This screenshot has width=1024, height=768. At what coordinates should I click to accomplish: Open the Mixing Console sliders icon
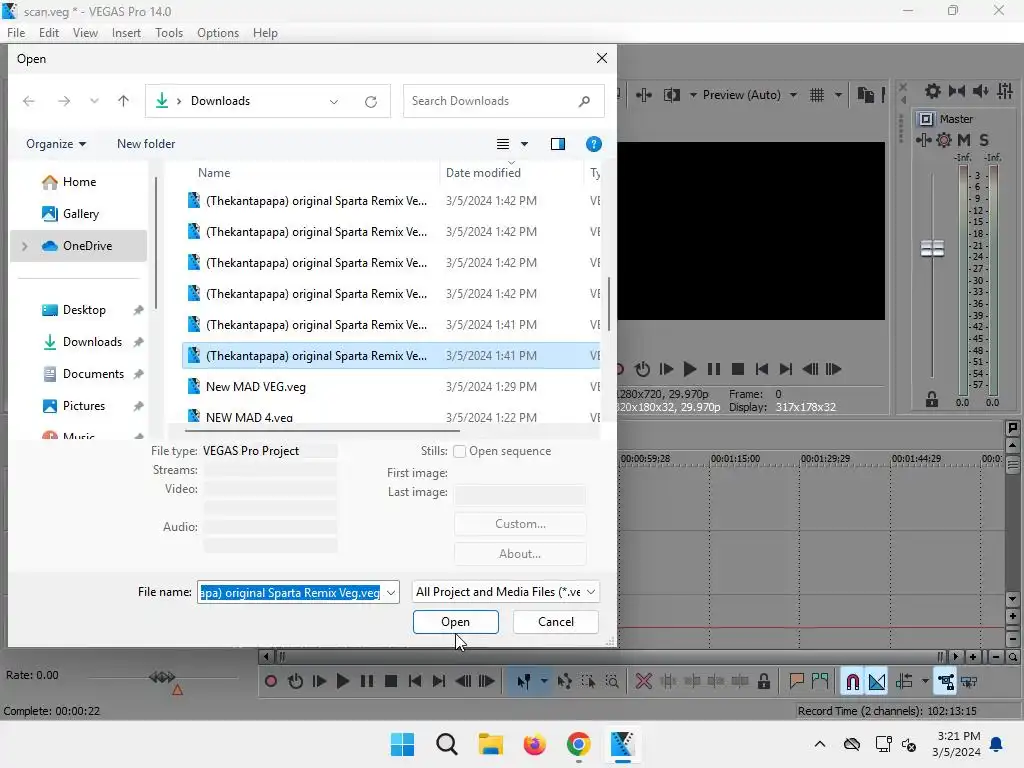(x=1005, y=91)
